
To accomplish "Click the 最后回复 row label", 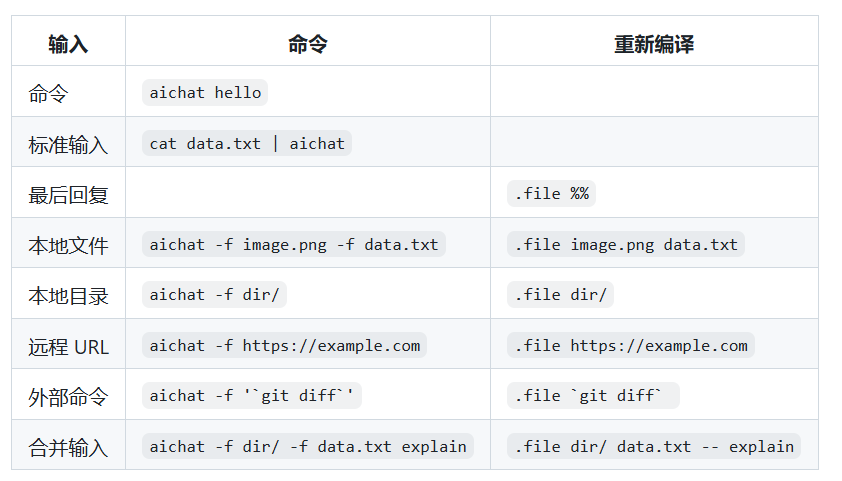I will [68, 195].
